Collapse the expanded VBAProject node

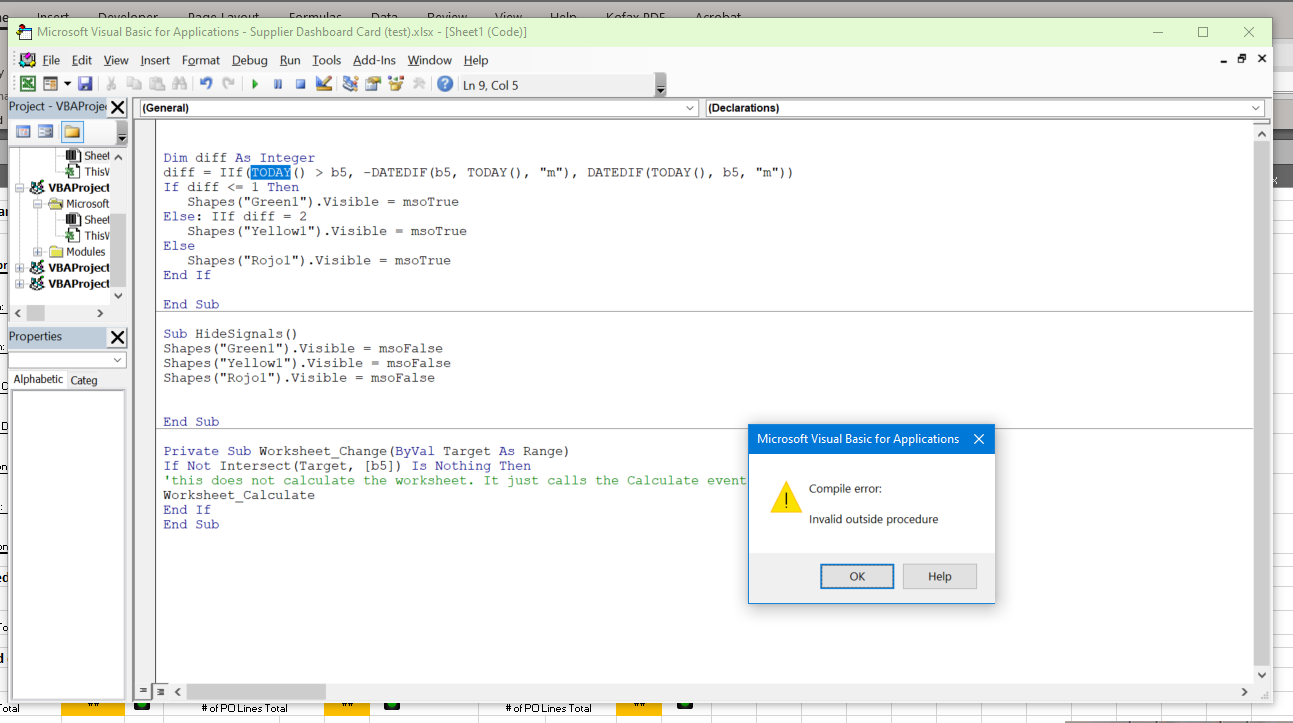pyautogui.click(x=20, y=188)
